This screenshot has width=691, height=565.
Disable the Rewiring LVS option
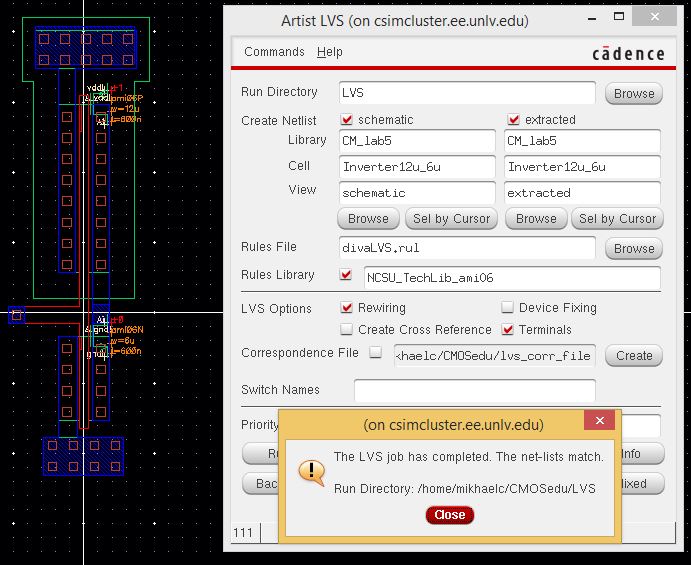click(x=347, y=308)
